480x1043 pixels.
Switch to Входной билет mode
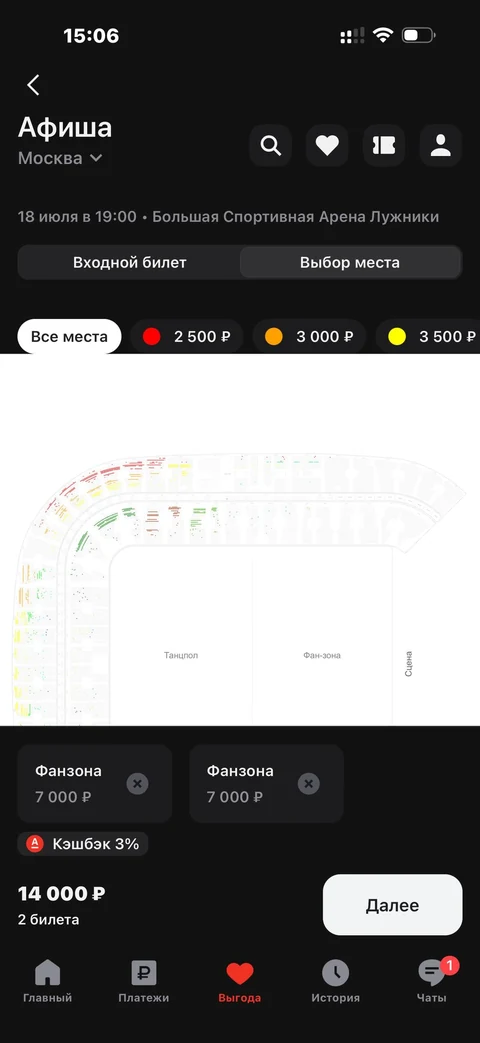(x=130, y=262)
